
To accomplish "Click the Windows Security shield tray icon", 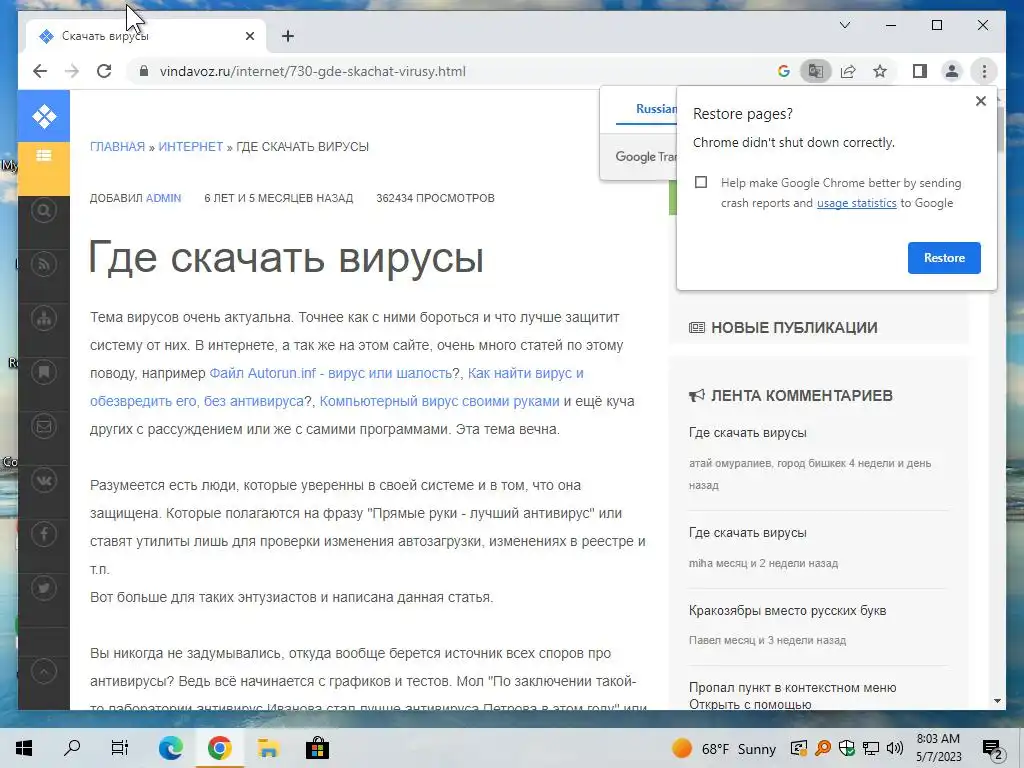I will coord(846,748).
